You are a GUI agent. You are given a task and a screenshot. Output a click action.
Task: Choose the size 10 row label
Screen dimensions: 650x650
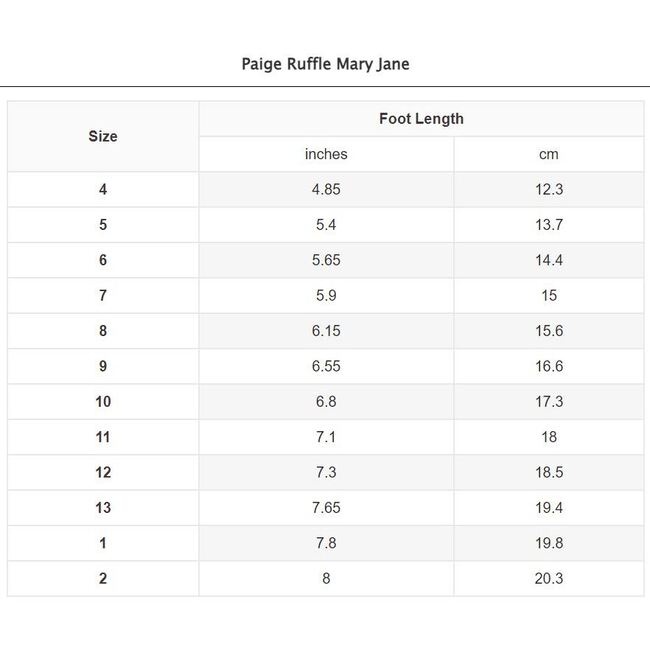[x=103, y=402]
